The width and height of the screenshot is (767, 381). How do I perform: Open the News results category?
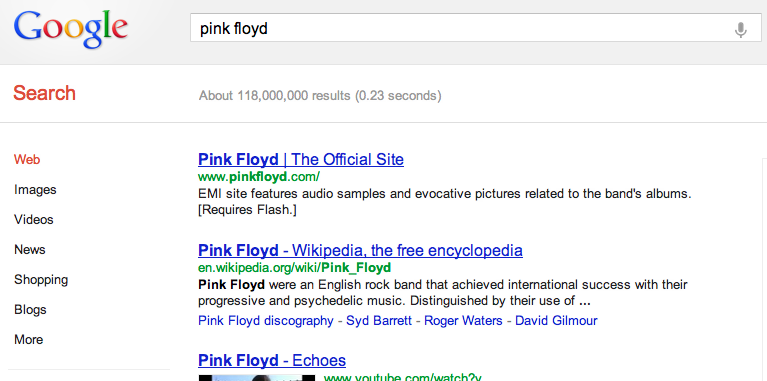(29, 249)
